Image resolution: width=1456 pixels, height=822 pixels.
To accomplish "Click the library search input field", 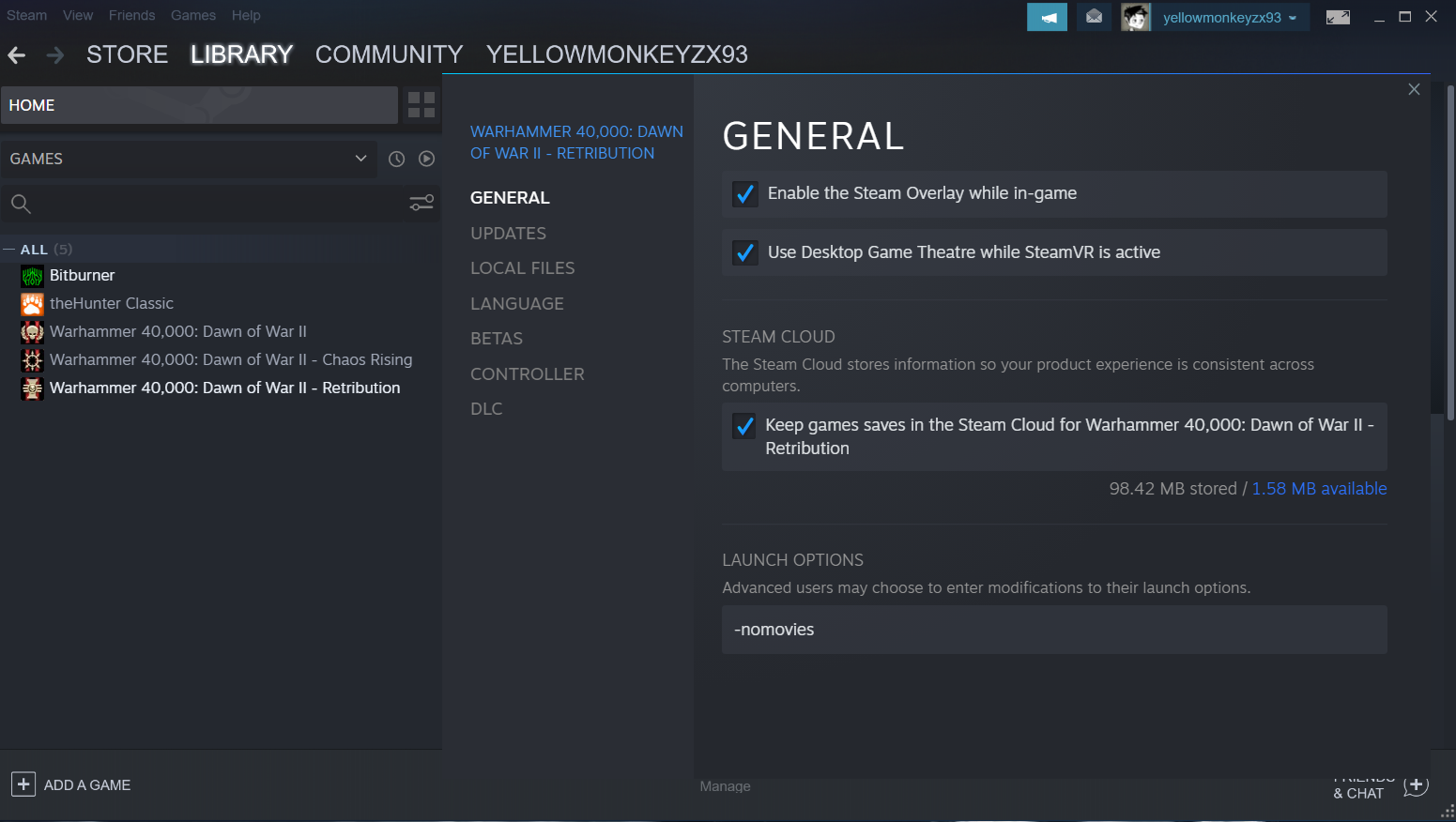I will tap(221, 204).
